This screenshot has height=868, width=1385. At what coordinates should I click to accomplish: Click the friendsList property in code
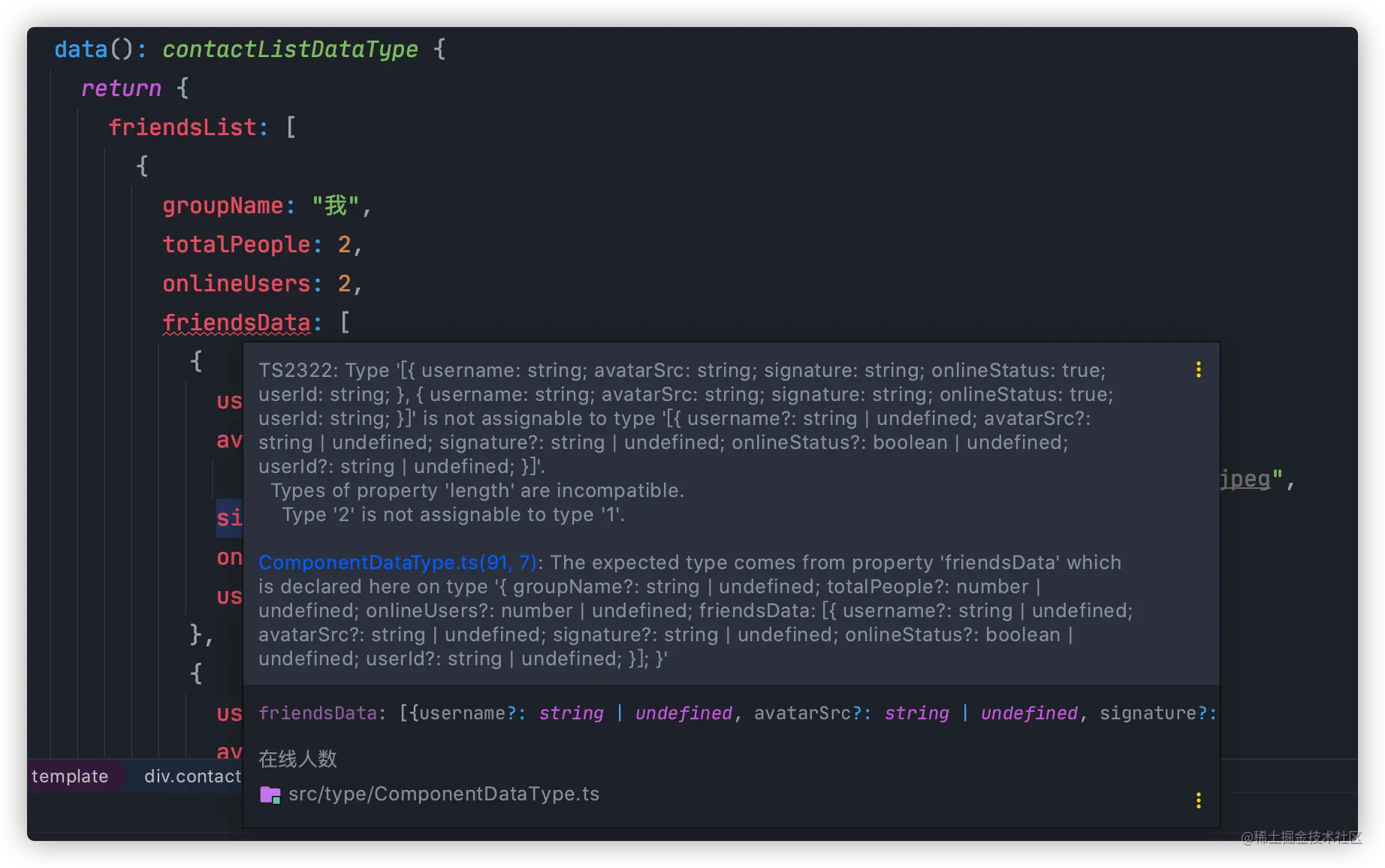coord(183,127)
